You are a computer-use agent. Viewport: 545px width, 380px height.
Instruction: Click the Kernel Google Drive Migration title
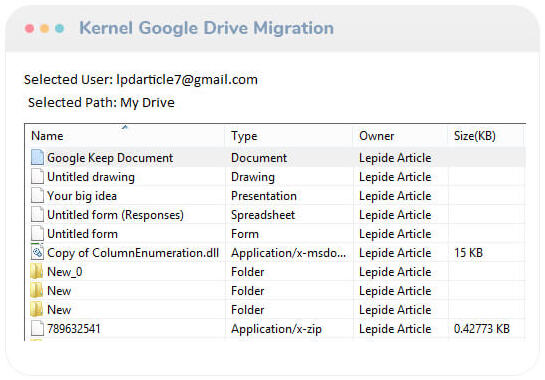[x=206, y=28]
